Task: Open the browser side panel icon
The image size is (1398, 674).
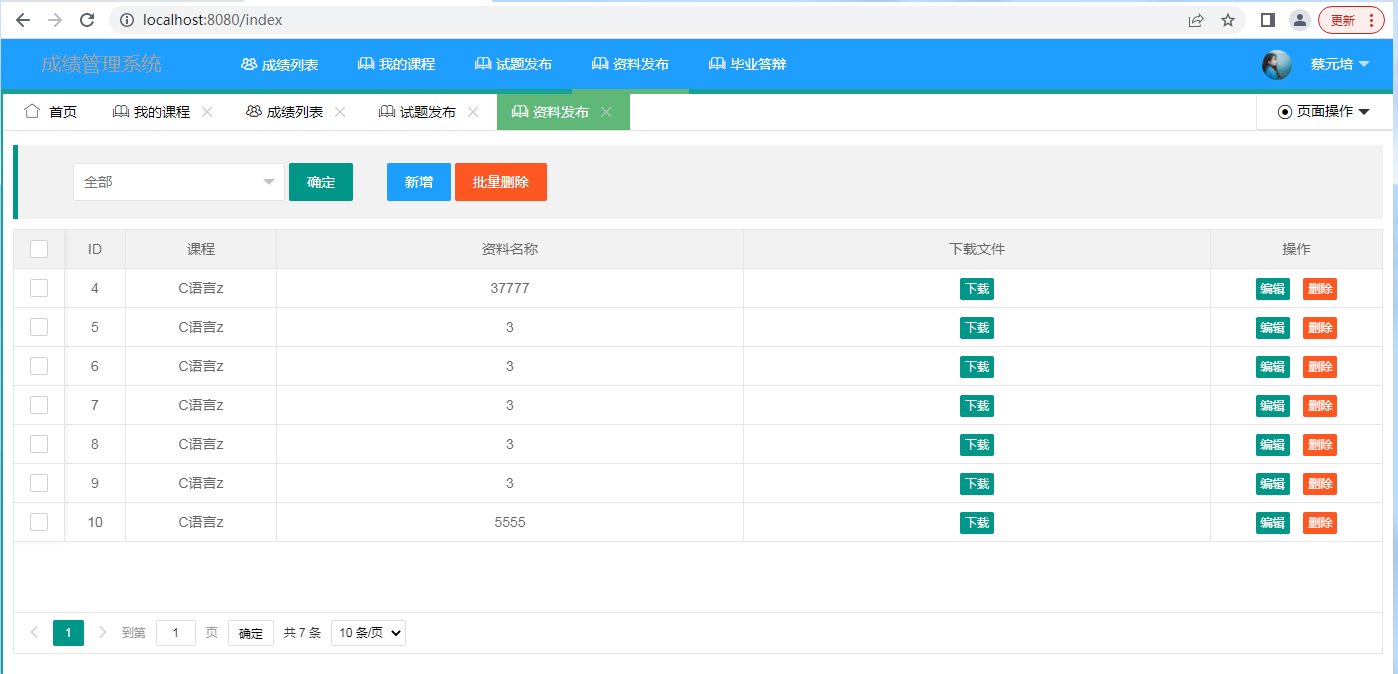Action: 1267,20
